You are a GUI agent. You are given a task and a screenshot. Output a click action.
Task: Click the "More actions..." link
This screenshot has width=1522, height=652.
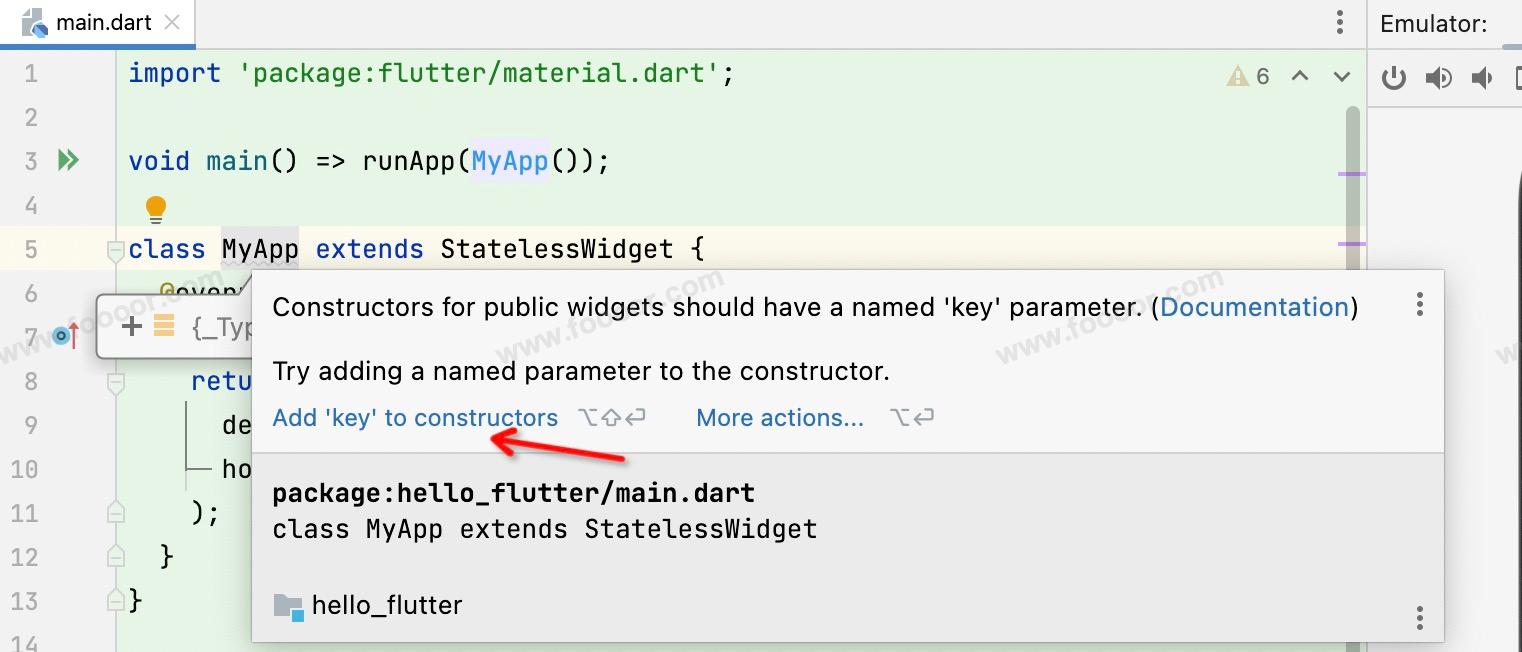click(x=780, y=418)
